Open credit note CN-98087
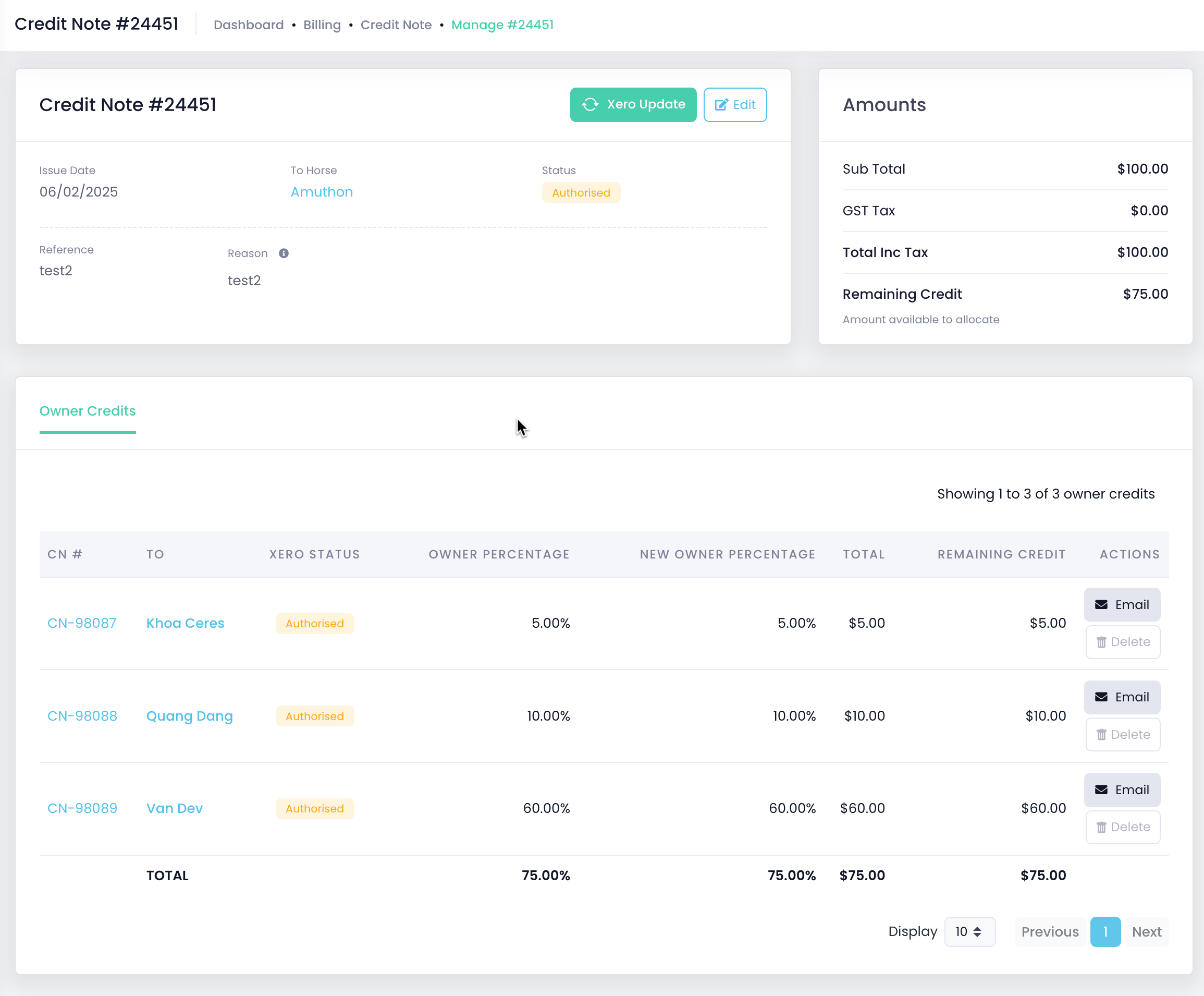 (x=81, y=623)
